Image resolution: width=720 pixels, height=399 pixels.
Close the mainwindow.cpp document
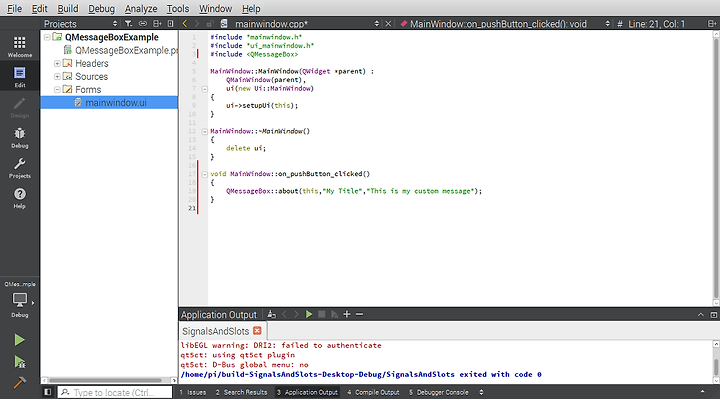coord(388,23)
